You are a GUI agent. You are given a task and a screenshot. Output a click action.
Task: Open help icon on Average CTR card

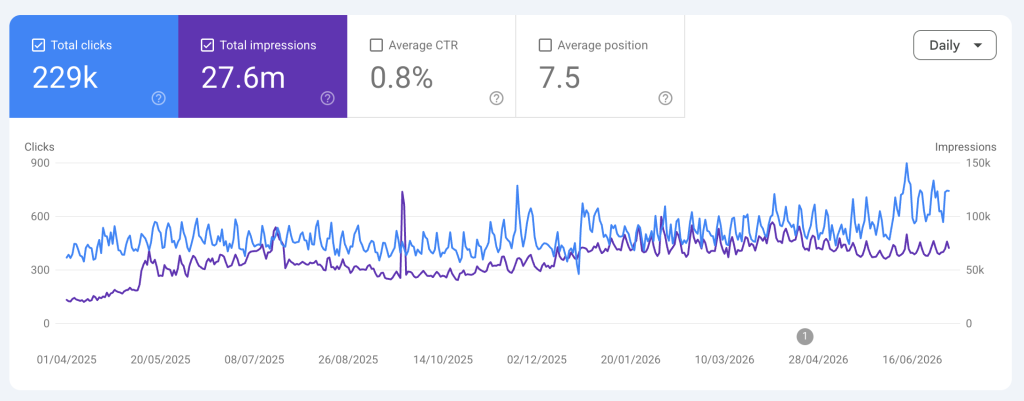pyautogui.click(x=496, y=98)
